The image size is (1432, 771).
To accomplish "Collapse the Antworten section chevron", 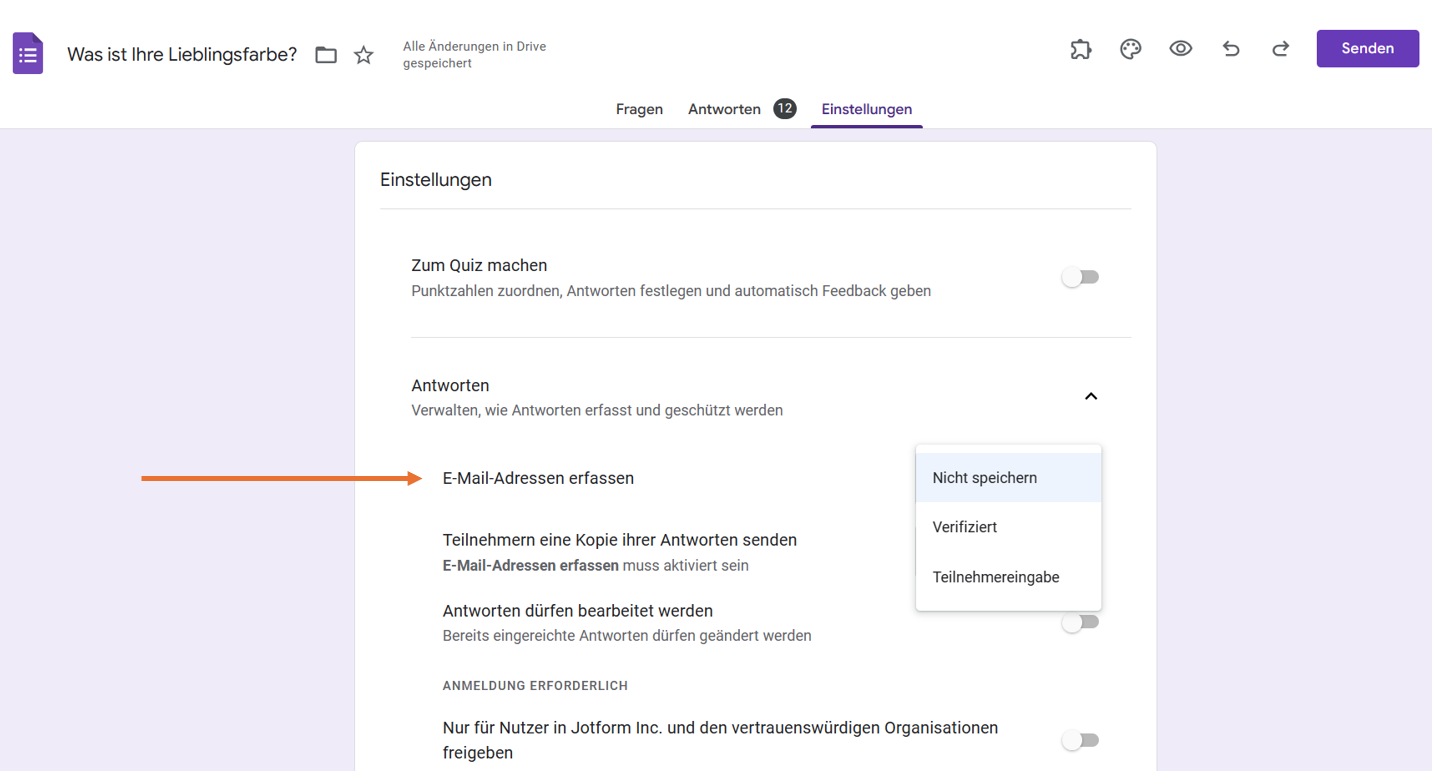I will point(1091,397).
